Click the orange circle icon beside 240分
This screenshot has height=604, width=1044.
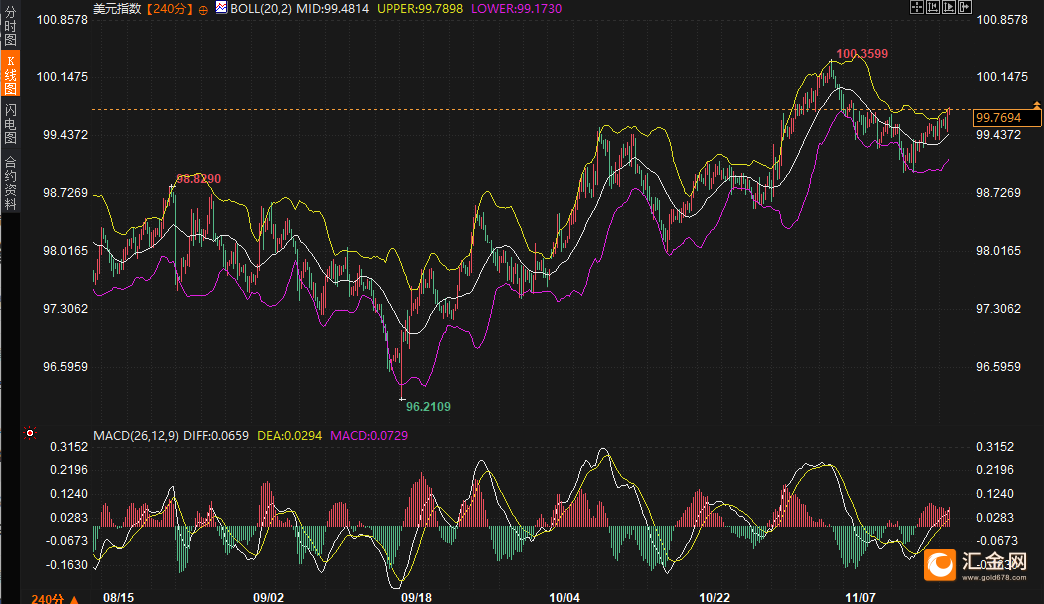click(x=204, y=9)
